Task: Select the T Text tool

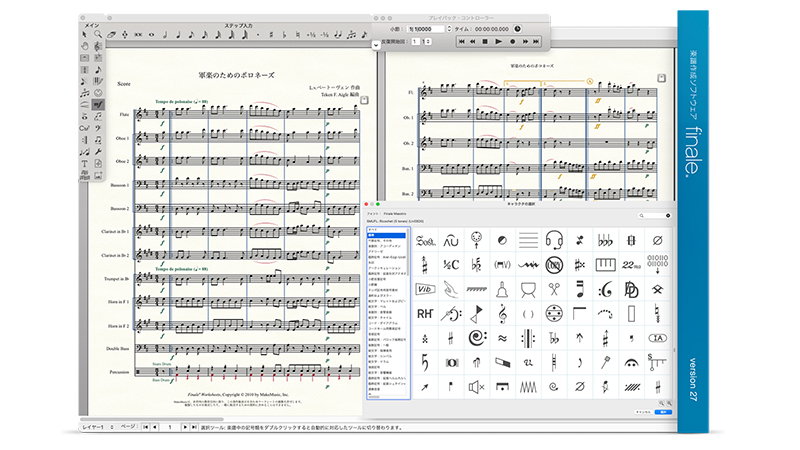Action: (x=84, y=164)
